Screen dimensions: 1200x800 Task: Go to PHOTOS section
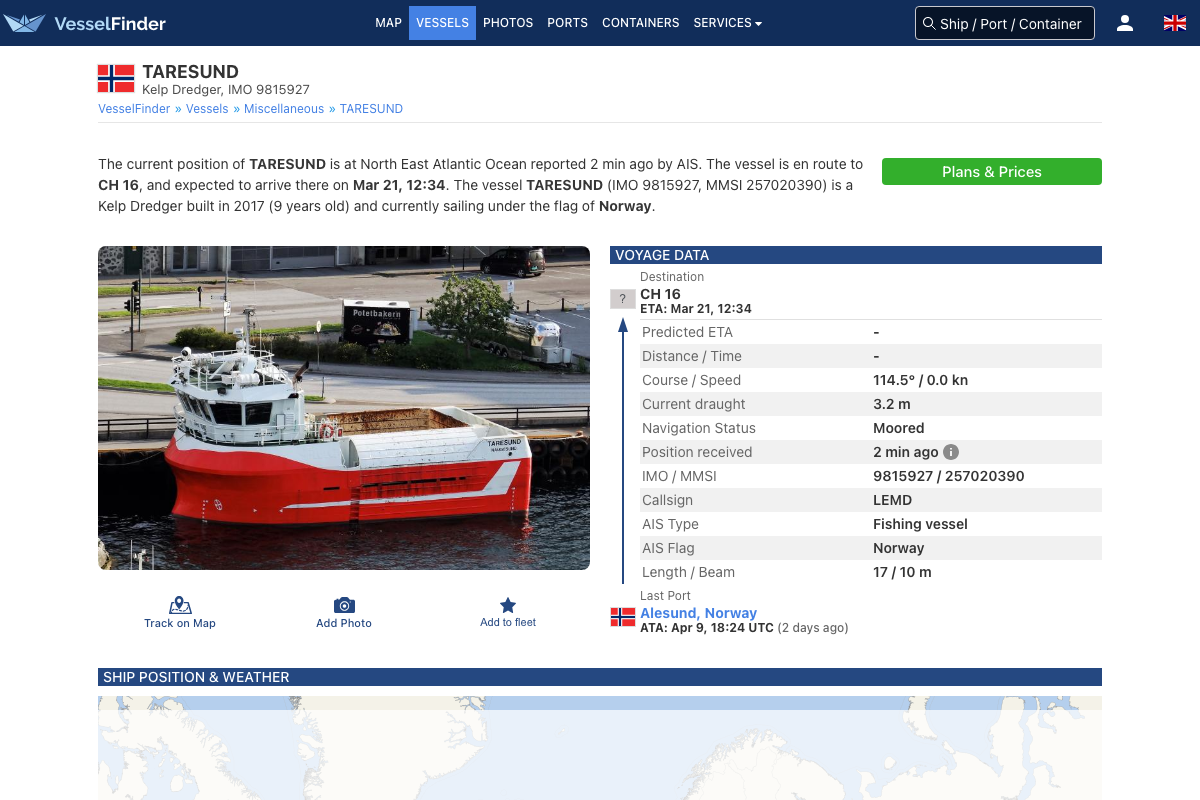point(508,23)
